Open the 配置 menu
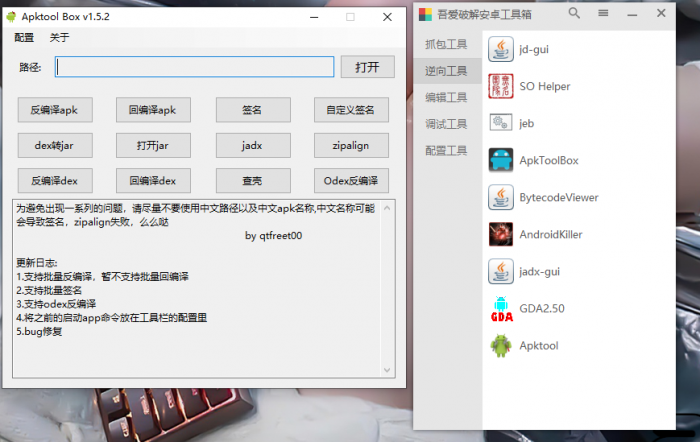The height and width of the screenshot is (442, 700). coord(24,38)
